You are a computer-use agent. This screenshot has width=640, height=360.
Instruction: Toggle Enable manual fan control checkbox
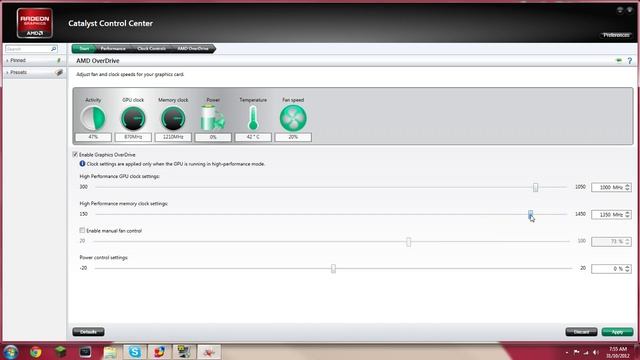pyautogui.click(x=82, y=231)
